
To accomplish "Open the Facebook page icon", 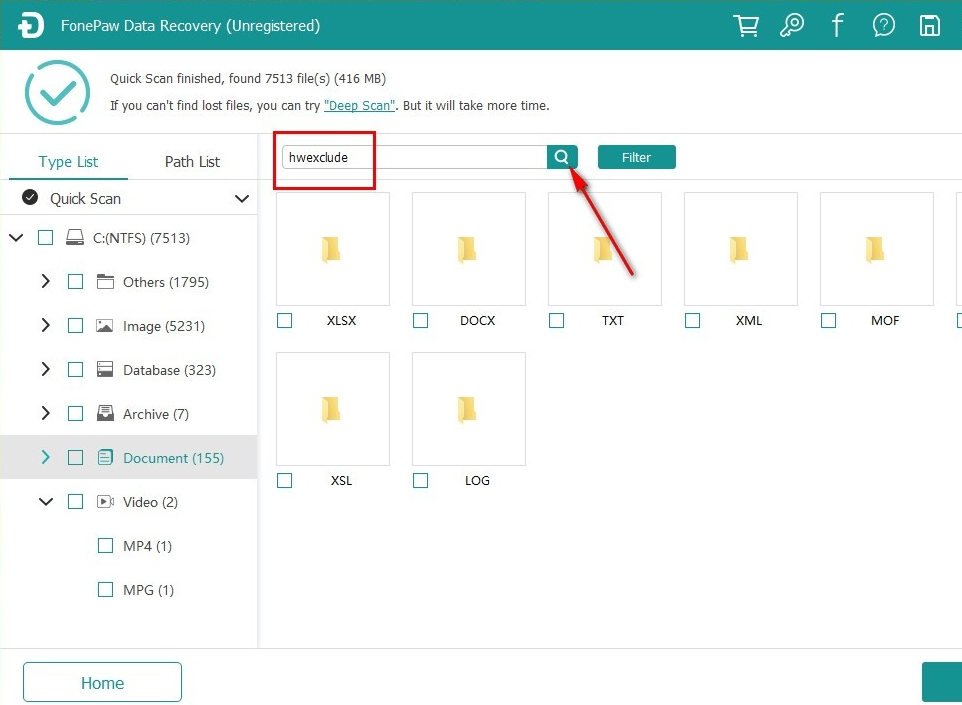I will tap(837, 26).
